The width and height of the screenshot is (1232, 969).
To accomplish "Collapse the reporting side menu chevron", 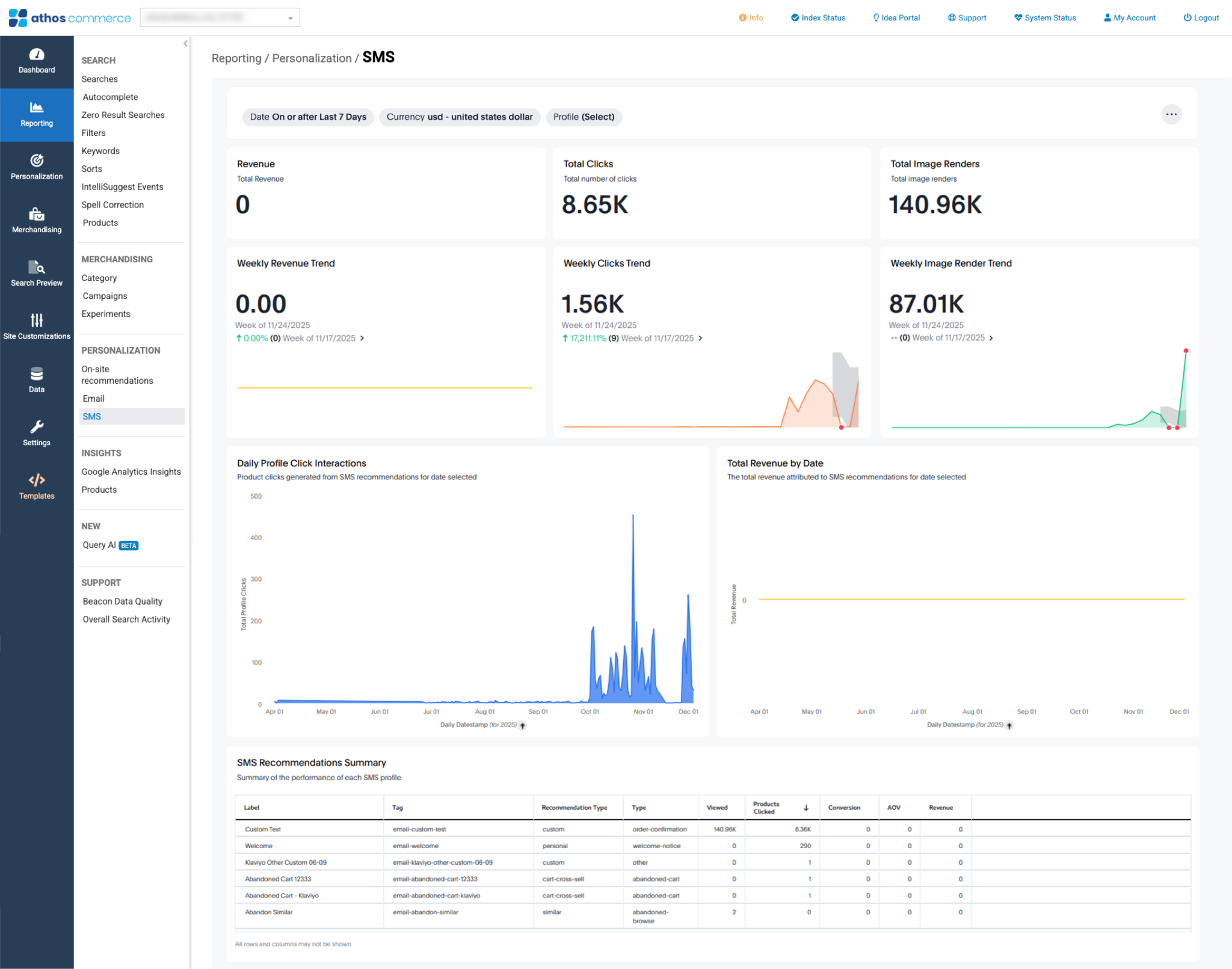I will [185, 43].
